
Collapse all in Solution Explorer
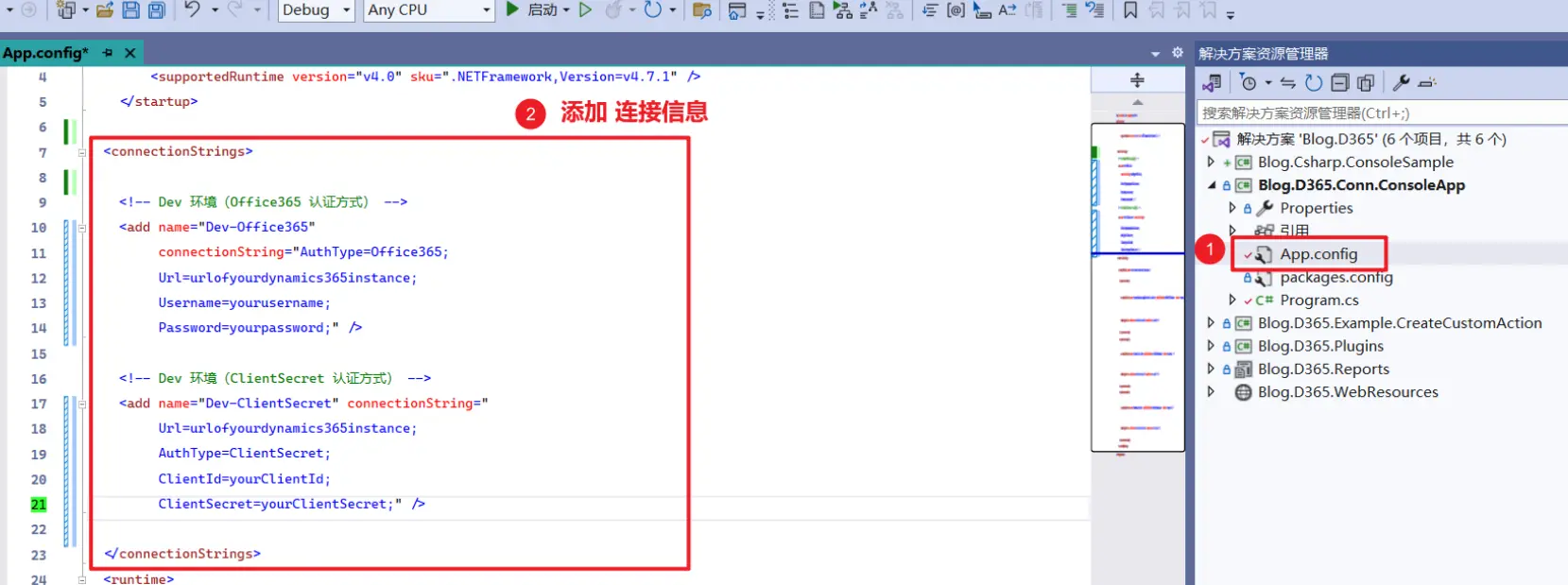1339,83
